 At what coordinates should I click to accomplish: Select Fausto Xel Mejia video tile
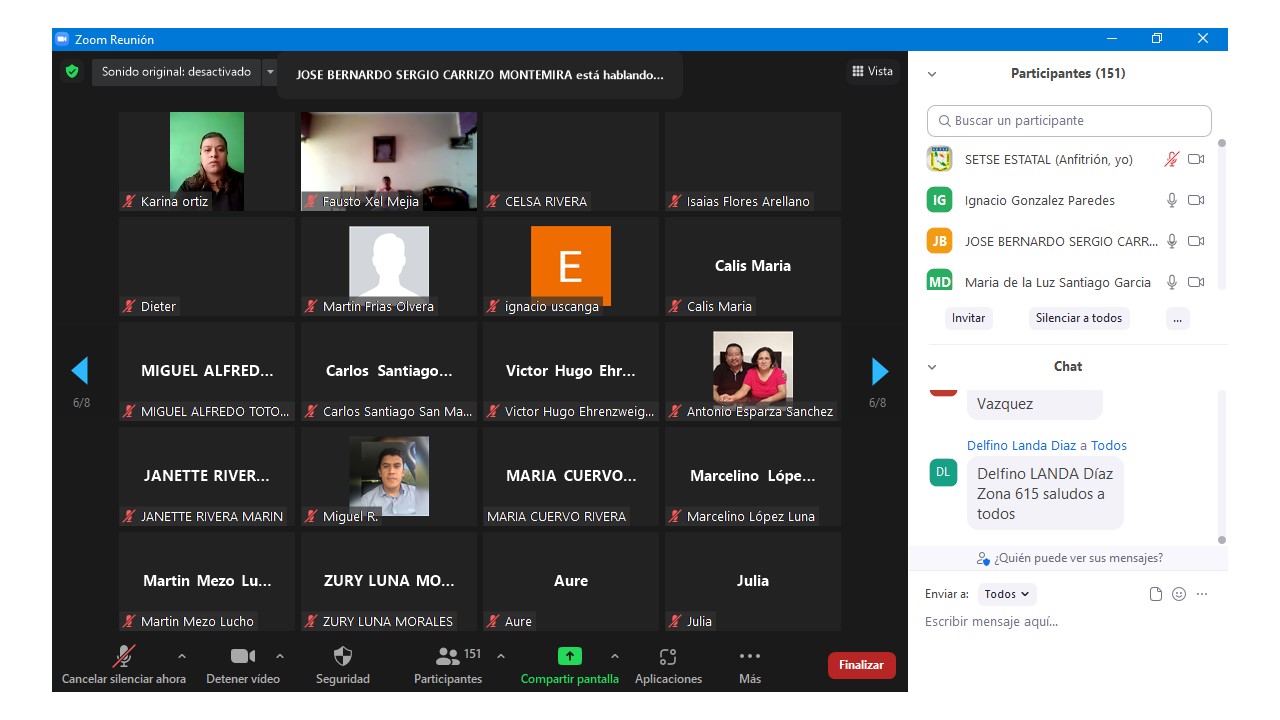389,161
